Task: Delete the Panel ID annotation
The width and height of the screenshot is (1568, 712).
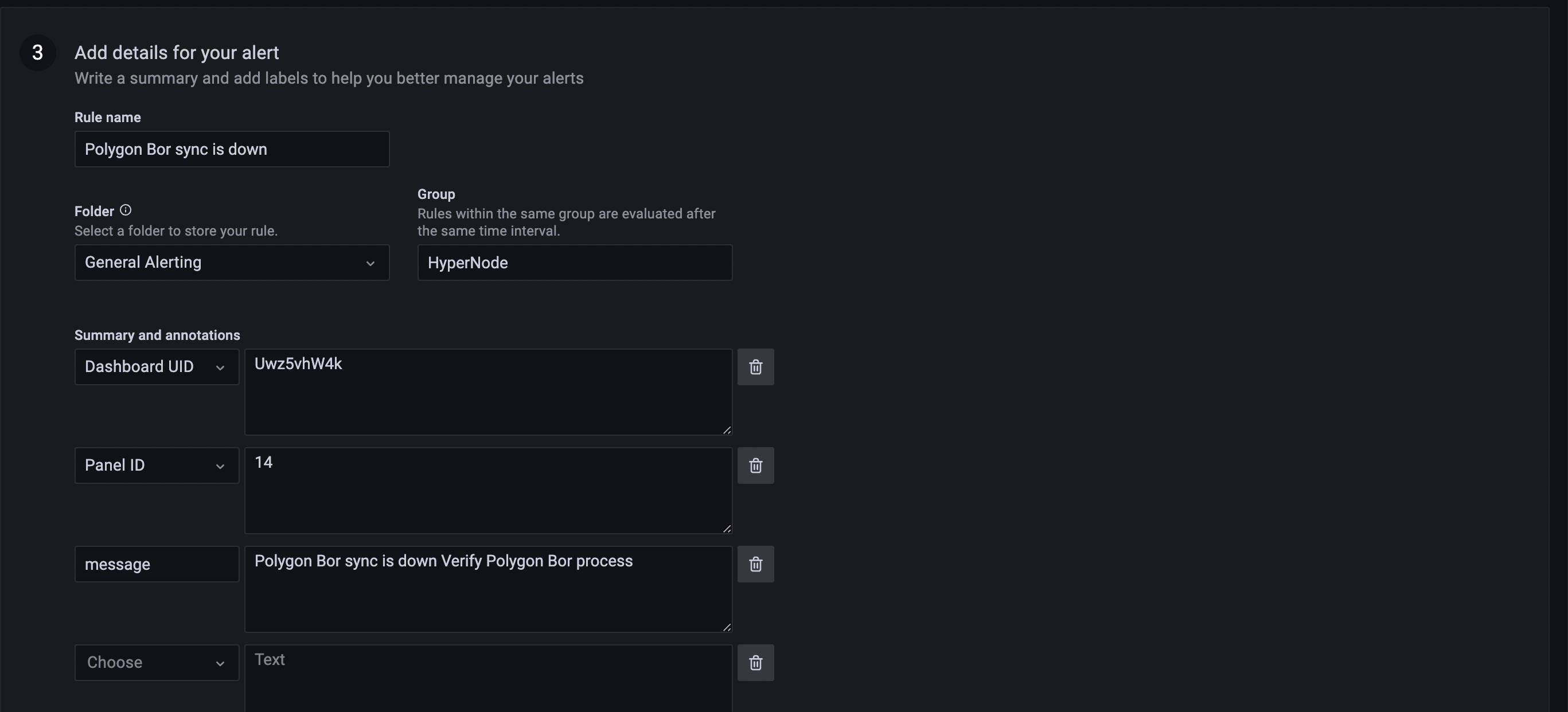Action: [755, 465]
